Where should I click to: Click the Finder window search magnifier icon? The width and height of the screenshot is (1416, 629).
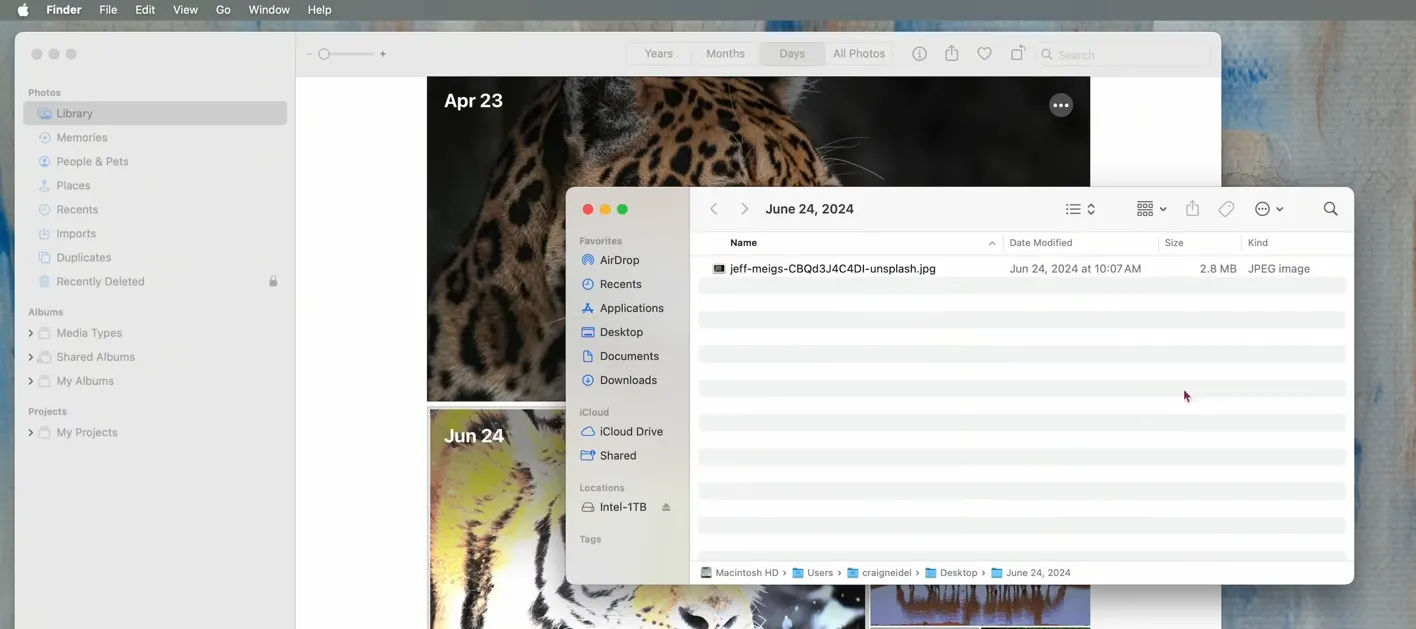pos(1330,209)
